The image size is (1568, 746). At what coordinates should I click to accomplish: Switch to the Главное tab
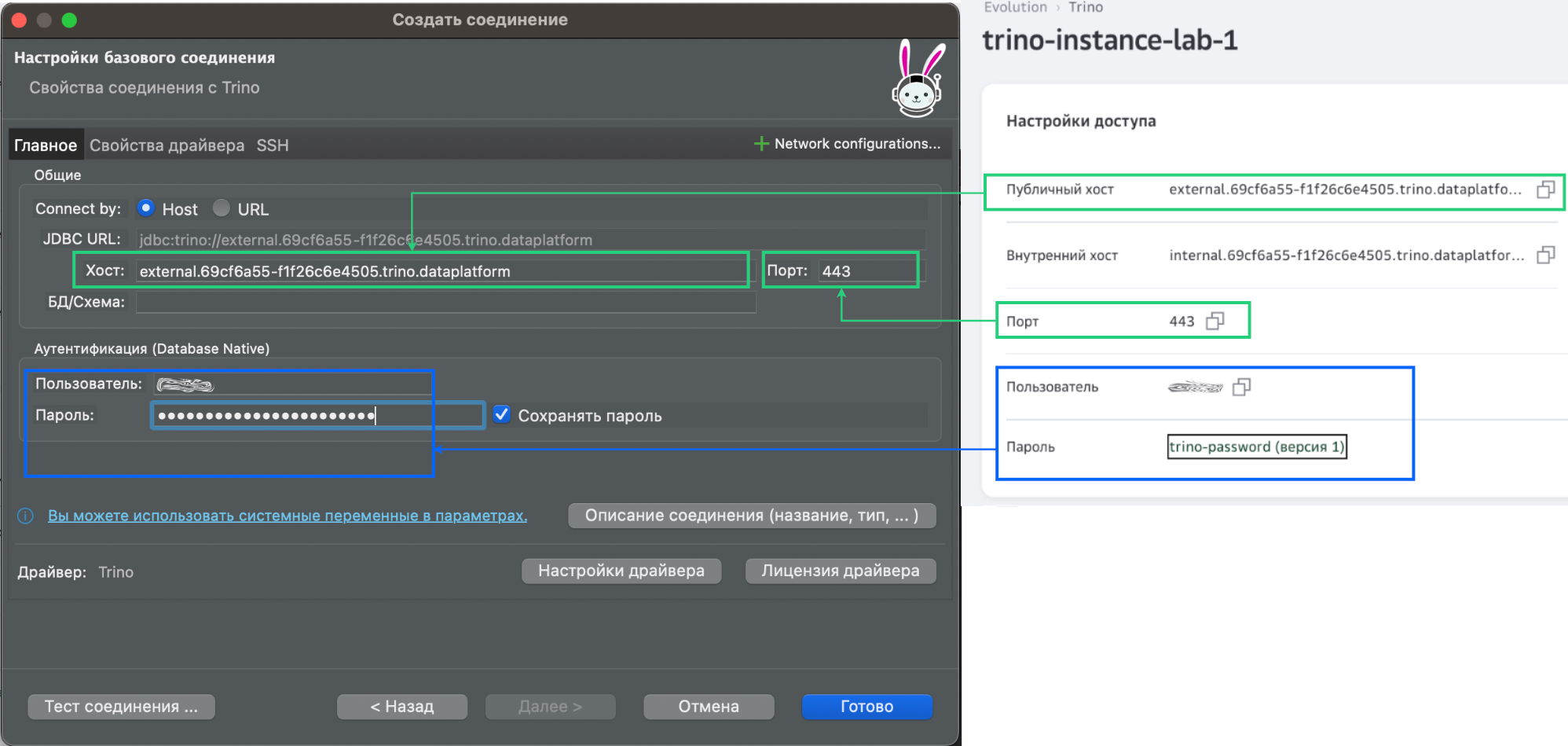(46, 145)
